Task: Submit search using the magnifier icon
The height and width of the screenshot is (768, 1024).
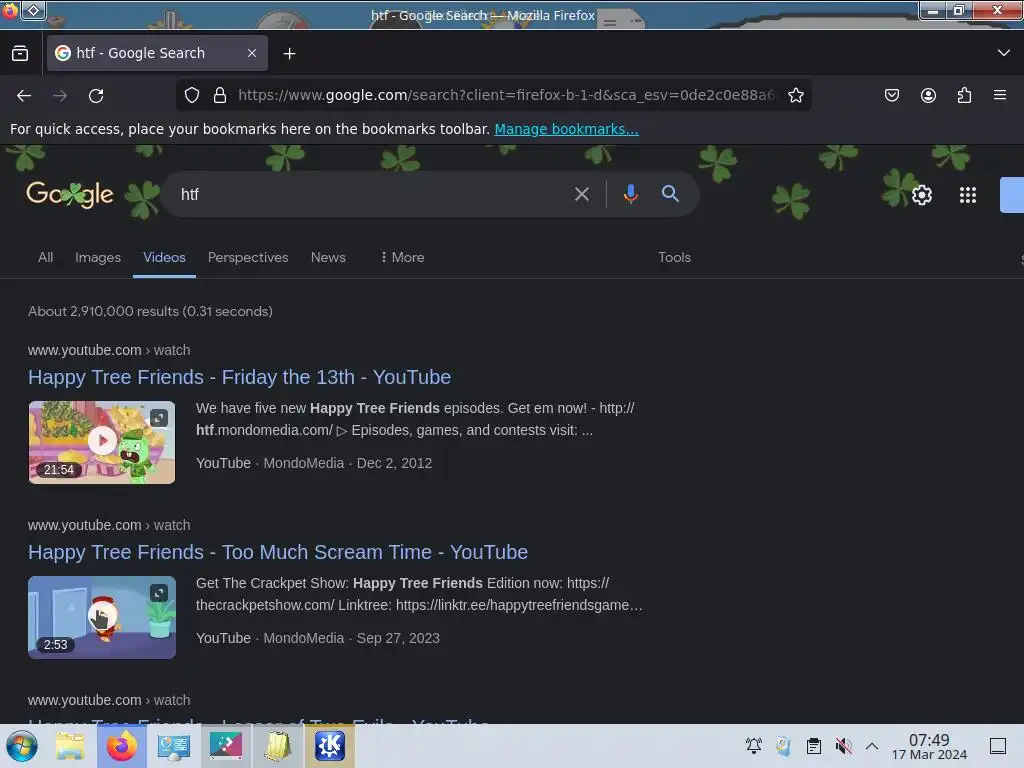Action: (x=670, y=194)
